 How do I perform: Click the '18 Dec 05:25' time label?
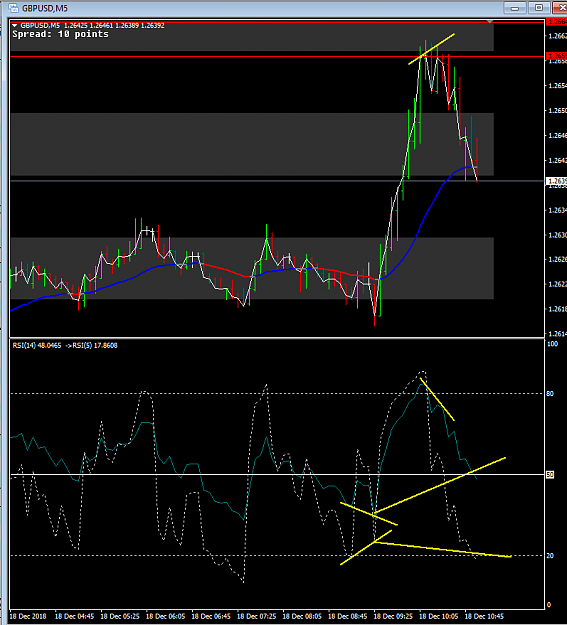click(x=120, y=616)
